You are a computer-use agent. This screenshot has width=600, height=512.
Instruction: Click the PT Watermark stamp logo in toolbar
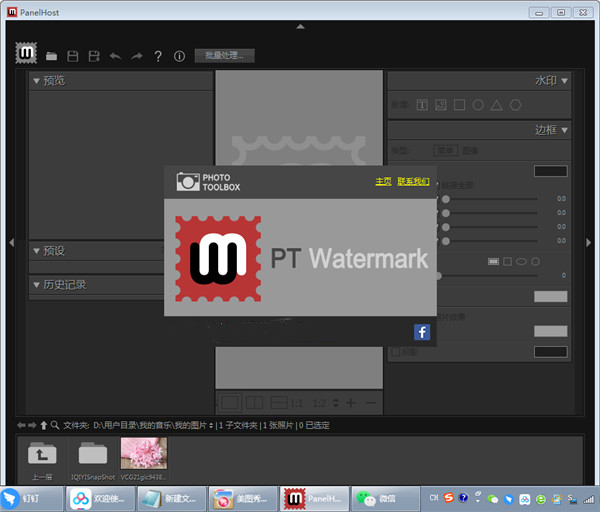click(26, 53)
